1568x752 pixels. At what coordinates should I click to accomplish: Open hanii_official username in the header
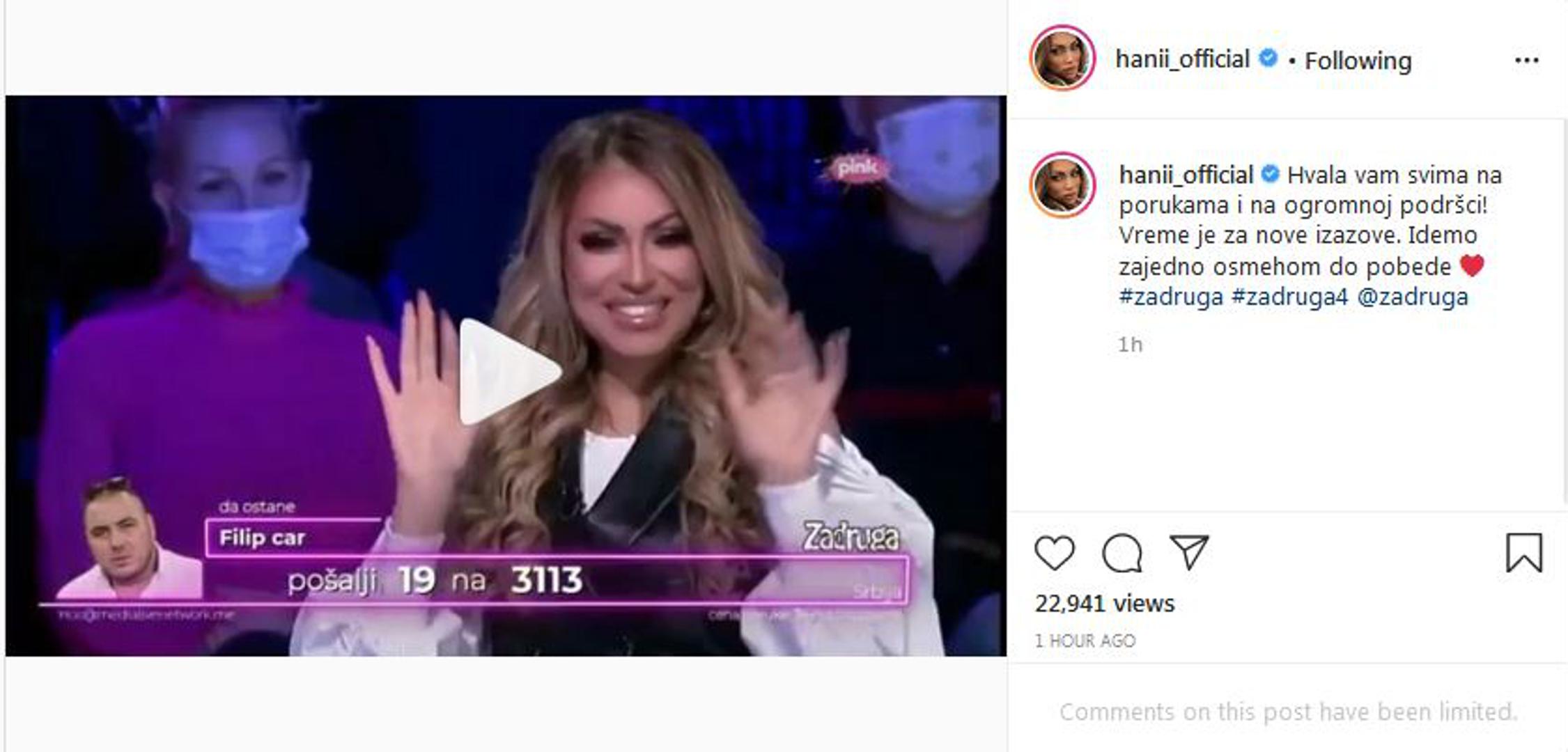pyautogui.click(x=1182, y=60)
